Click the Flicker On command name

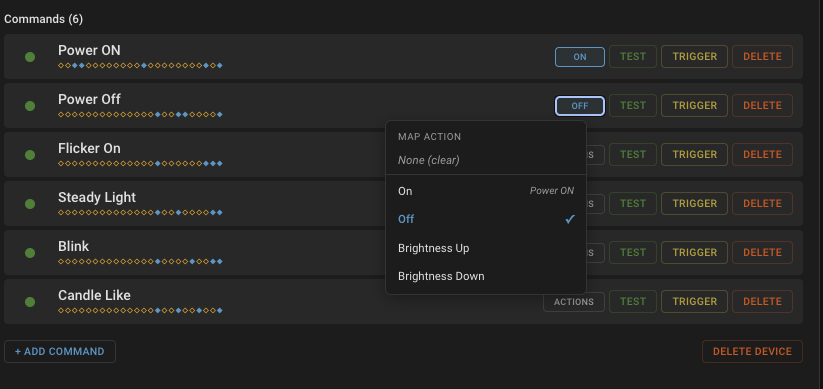pyautogui.click(x=89, y=149)
